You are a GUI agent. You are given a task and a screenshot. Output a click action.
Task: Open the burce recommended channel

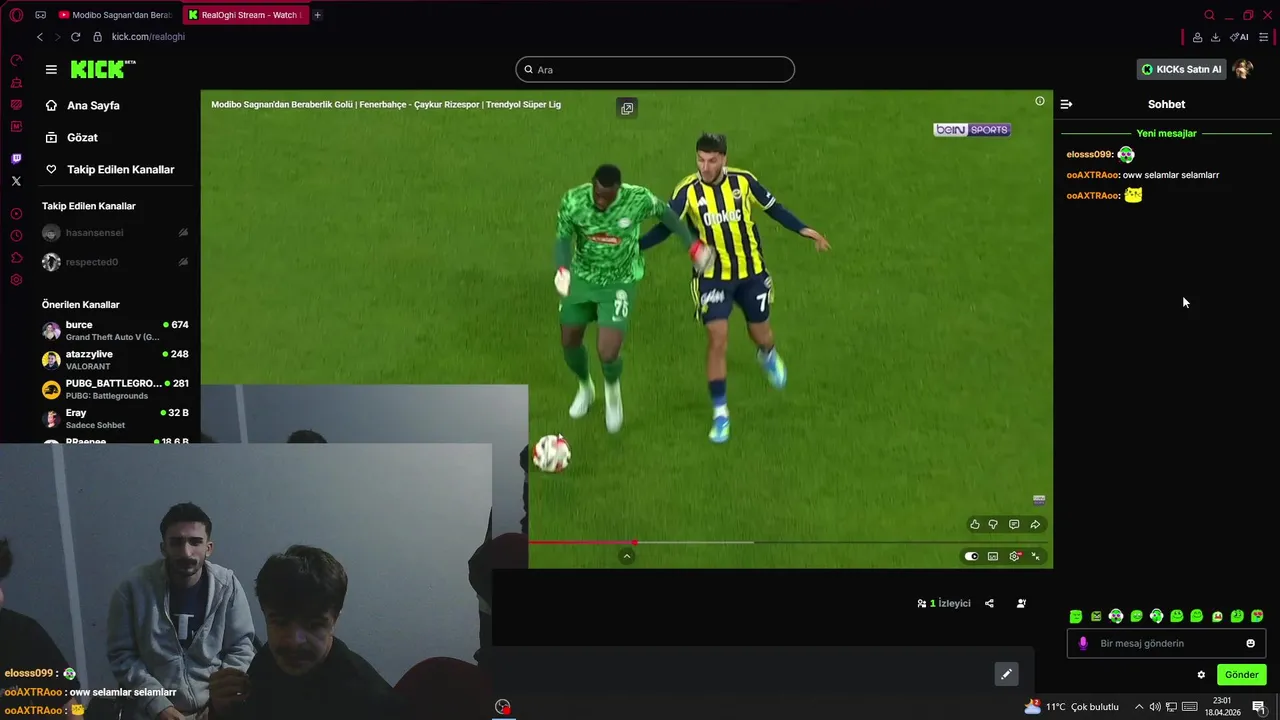pyautogui.click(x=115, y=330)
